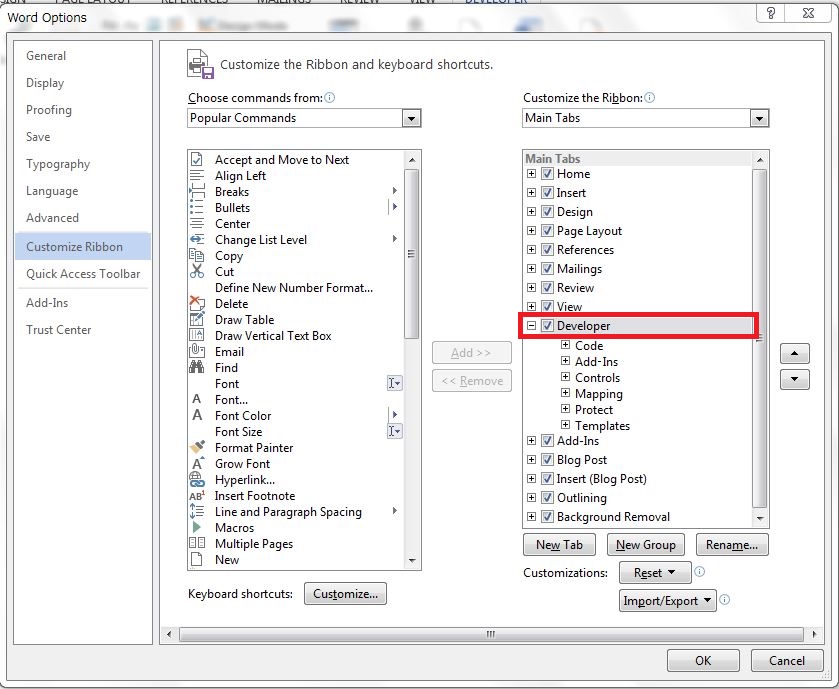Click the Change List Level icon
This screenshot has width=839, height=689.
coord(196,240)
